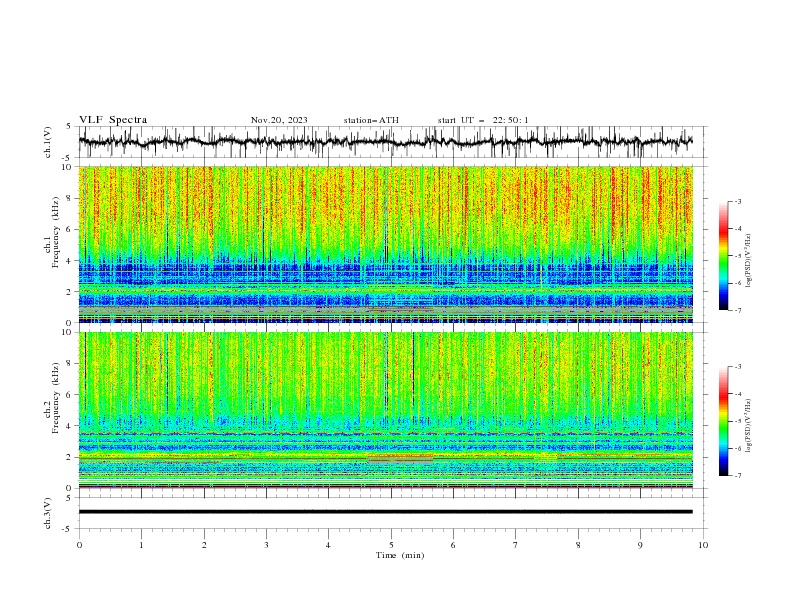792x612 pixels.
Task: Click tick label "1" on the Time axis
Action: coord(141,545)
